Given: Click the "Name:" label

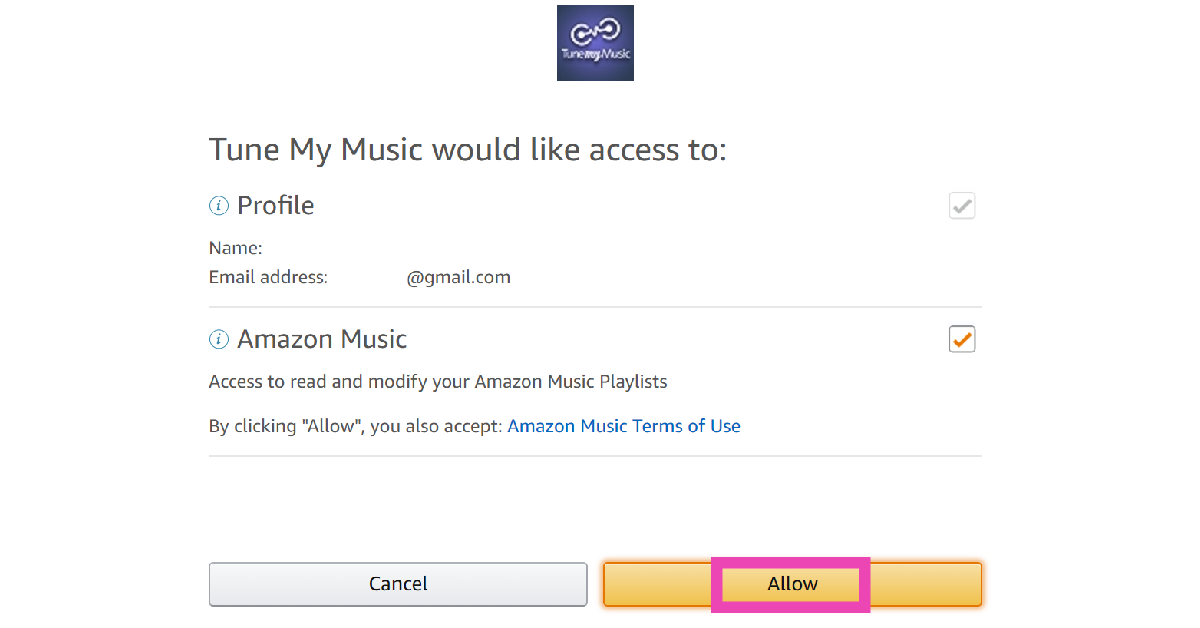Looking at the screenshot, I should 236,248.
